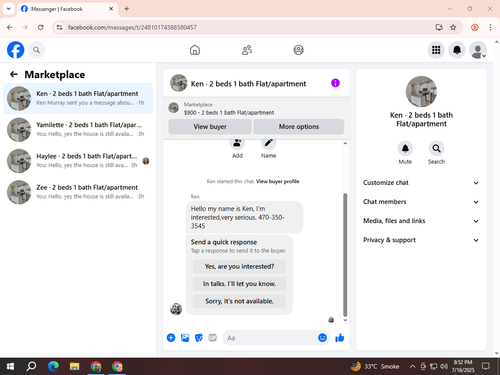The height and width of the screenshot is (375, 500).
Task: Click the Name pencil icon in chat
Action: click(268, 143)
